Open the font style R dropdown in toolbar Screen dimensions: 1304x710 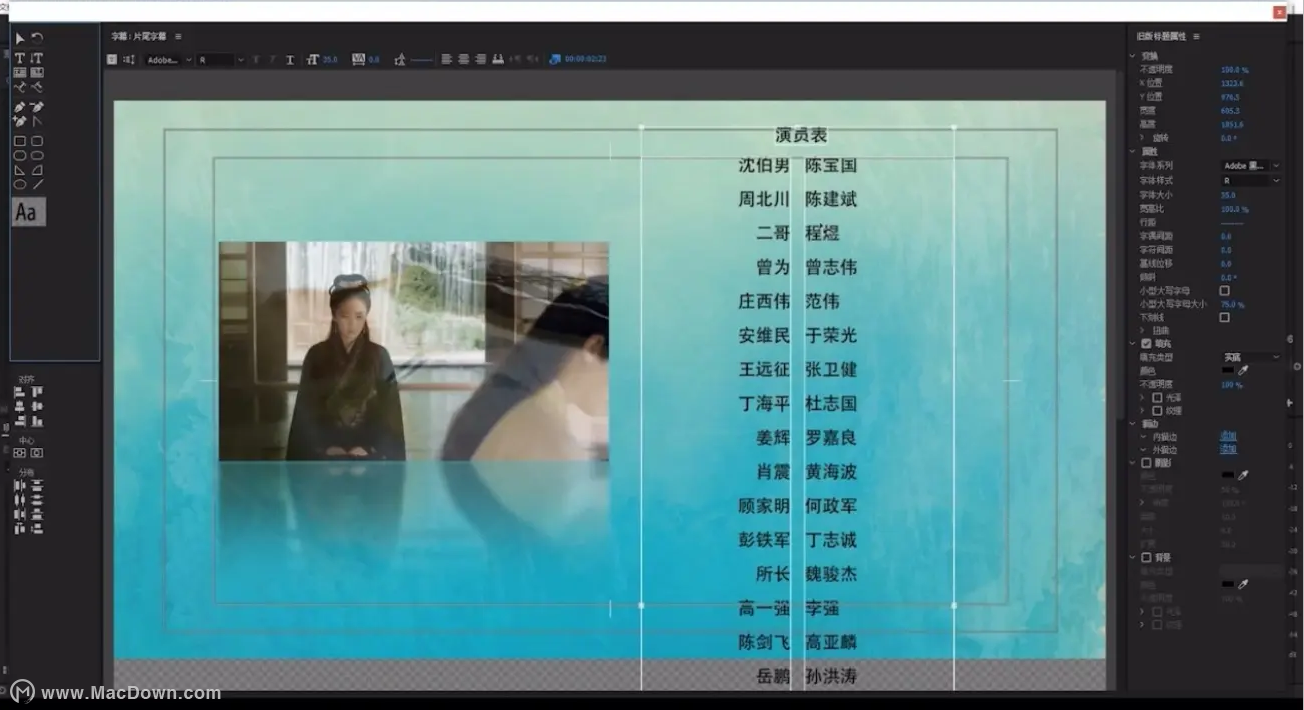click(x=220, y=60)
